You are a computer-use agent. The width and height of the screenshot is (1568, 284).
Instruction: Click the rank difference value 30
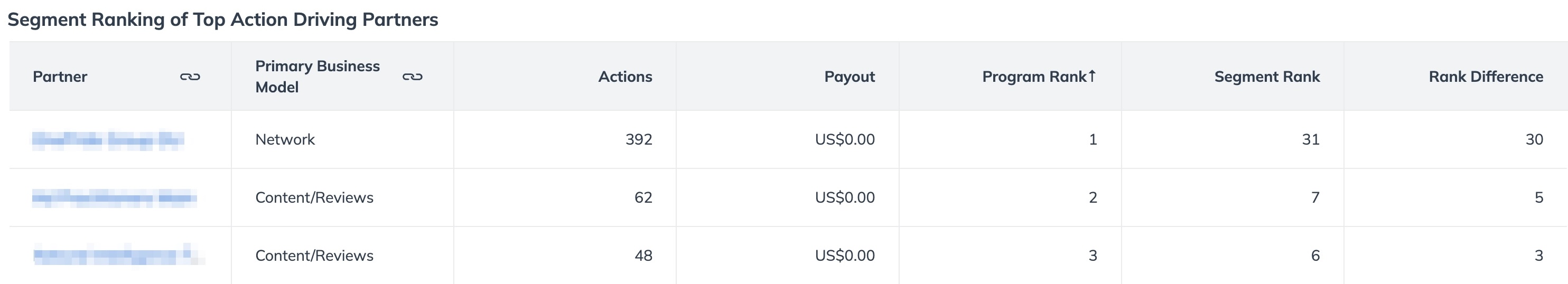point(1534,139)
